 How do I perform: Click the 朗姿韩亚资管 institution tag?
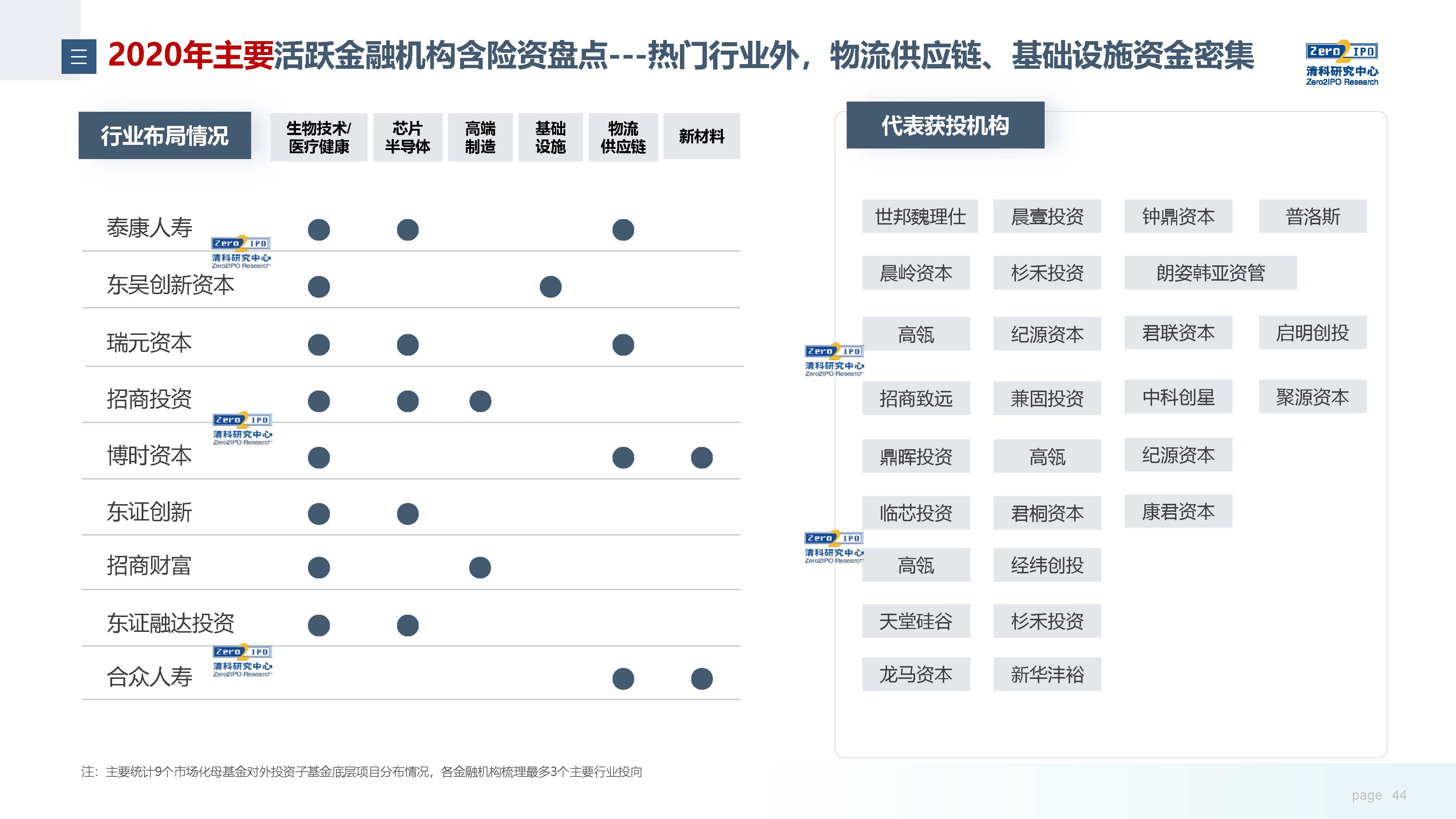coord(1210,273)
